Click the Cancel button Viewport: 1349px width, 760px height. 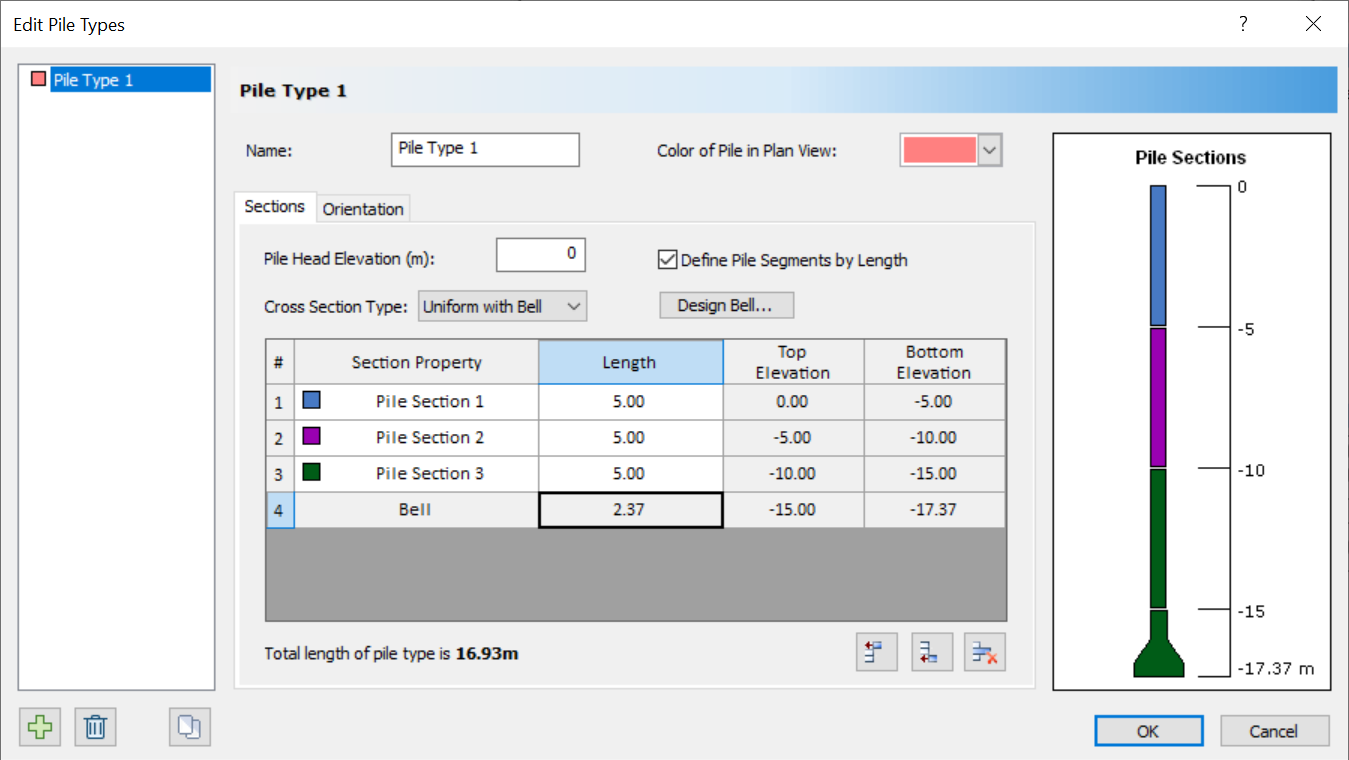point(1274,731)
